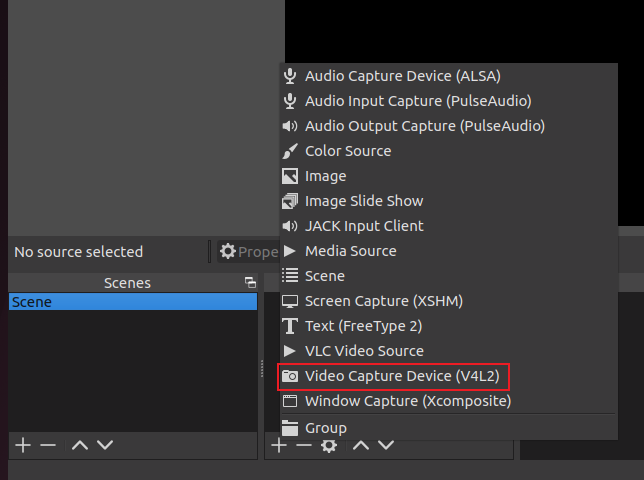Remove the selected scene with minus icon
644x480 pixels.
click(x=47, y=444)
